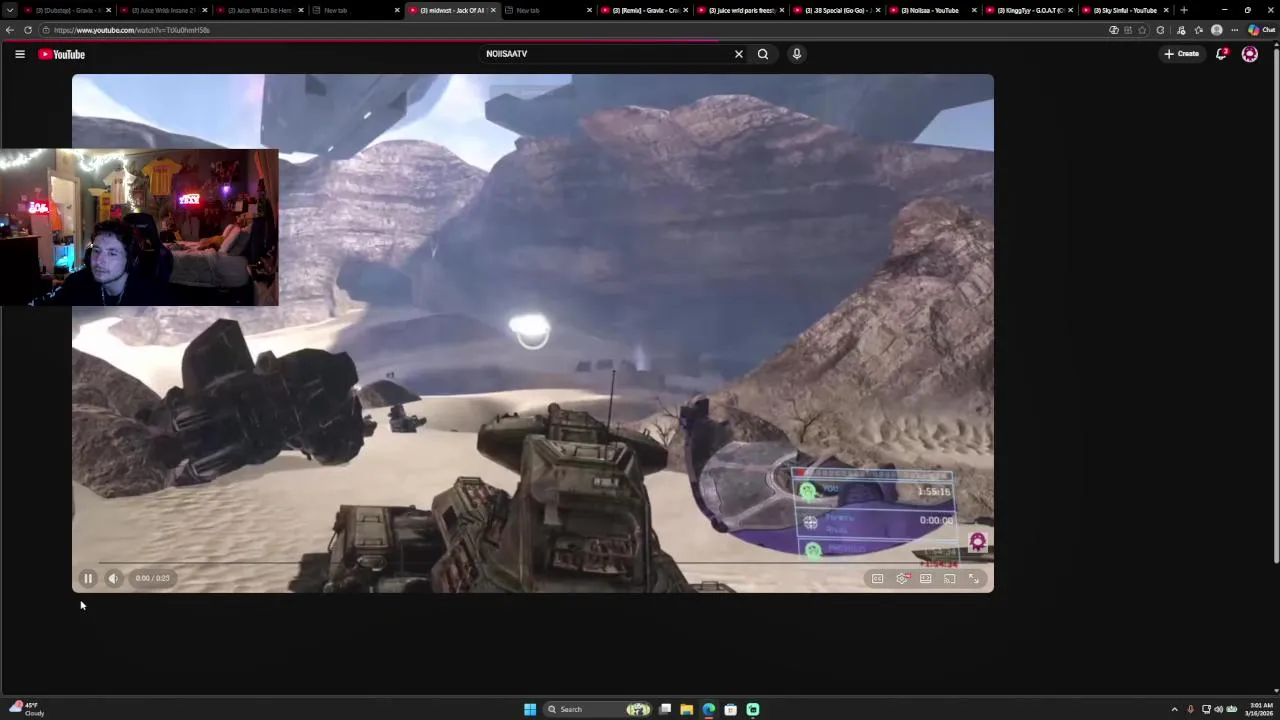The height and width of the screenshot is (720, 1280).
Task: Open the YouTube hamburger guide menu
Action: pos(20,54)
